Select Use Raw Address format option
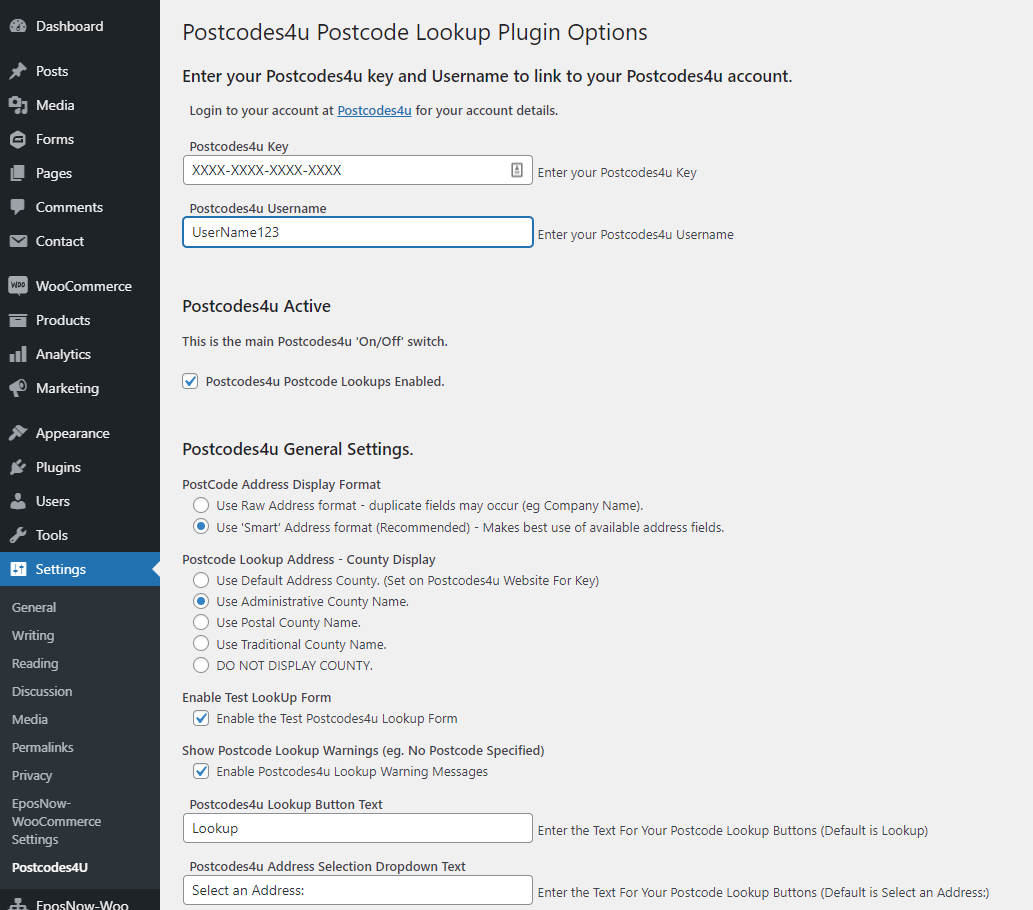 tap(201, 505)
